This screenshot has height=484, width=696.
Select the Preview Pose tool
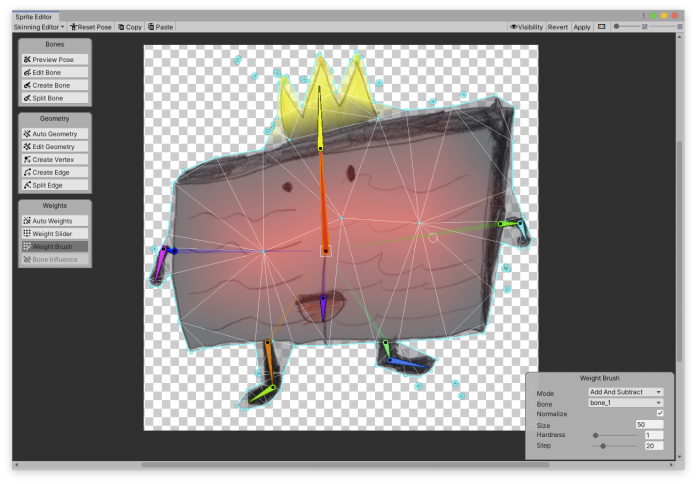pyautogui.click(x=55, y=60)
